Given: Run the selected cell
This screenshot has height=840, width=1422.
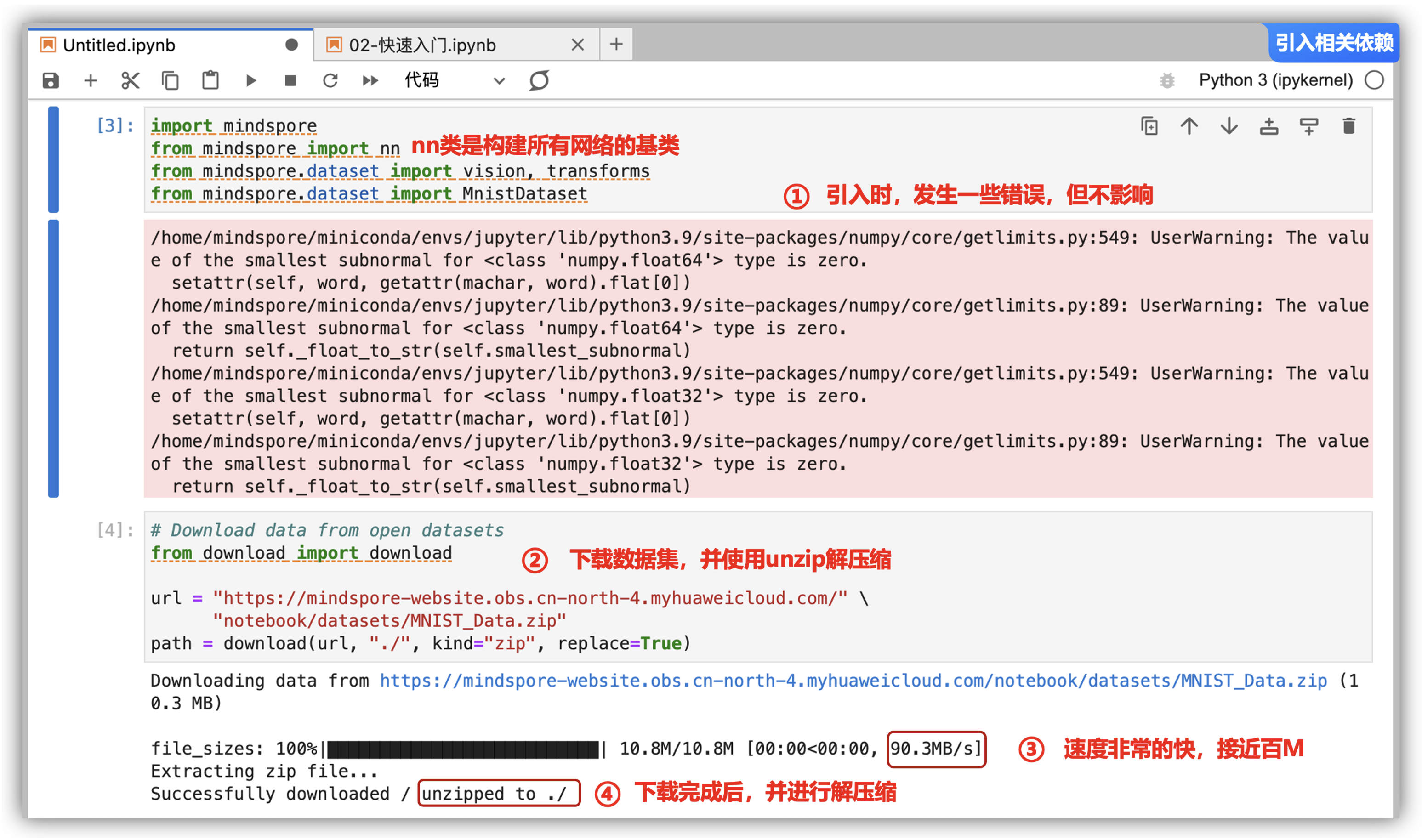Looking at the screenshot, I should point(251,80).
